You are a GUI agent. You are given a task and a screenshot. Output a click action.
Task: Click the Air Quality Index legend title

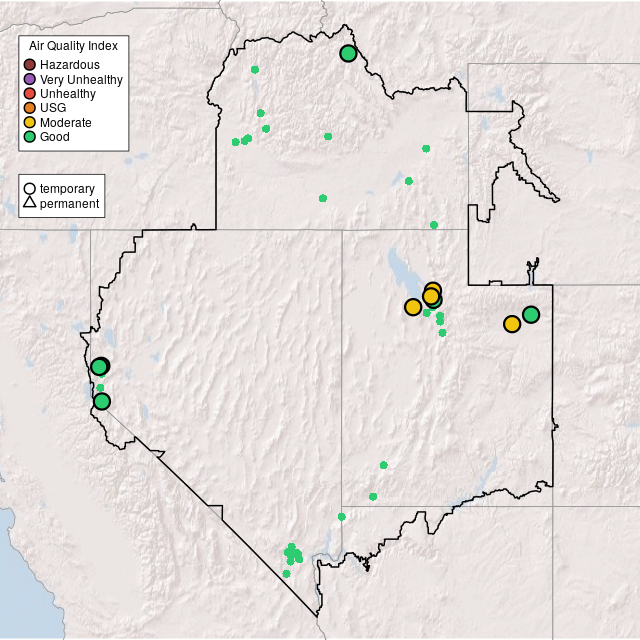pyautogui.click(x=74, y=46)
